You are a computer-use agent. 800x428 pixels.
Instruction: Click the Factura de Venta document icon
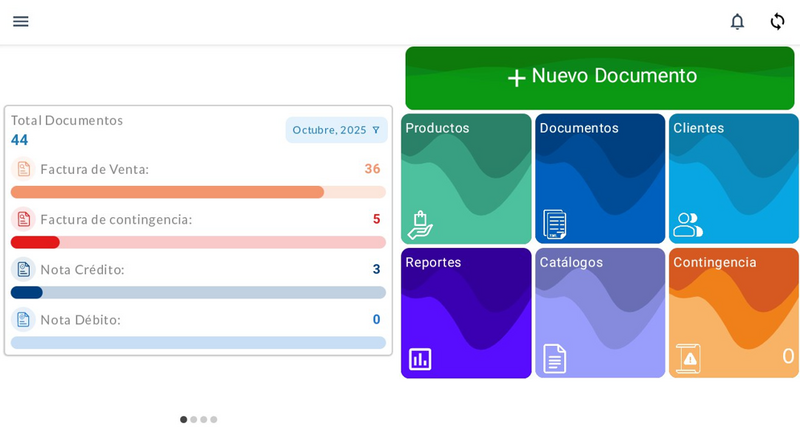point(23,169)
